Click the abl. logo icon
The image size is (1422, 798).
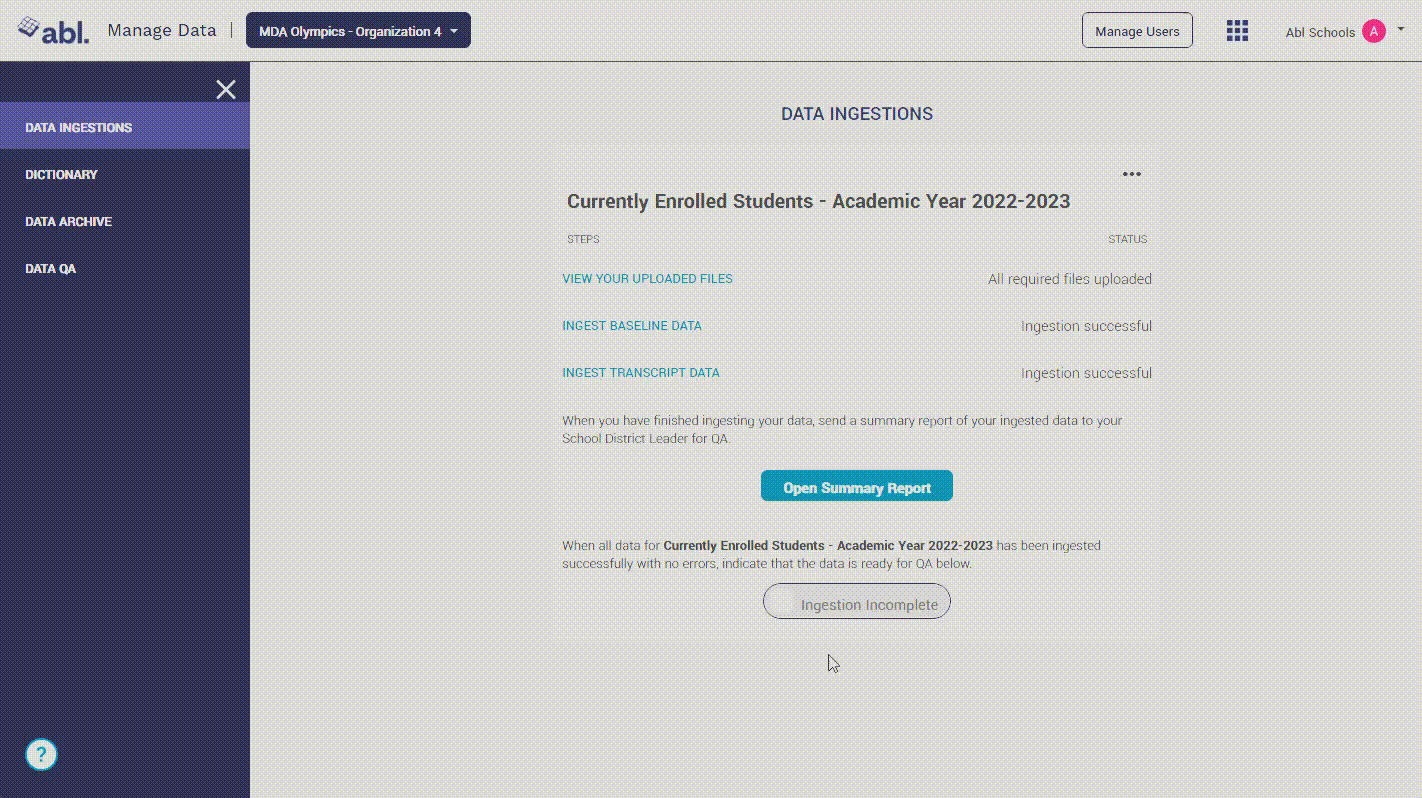[53, 30]
